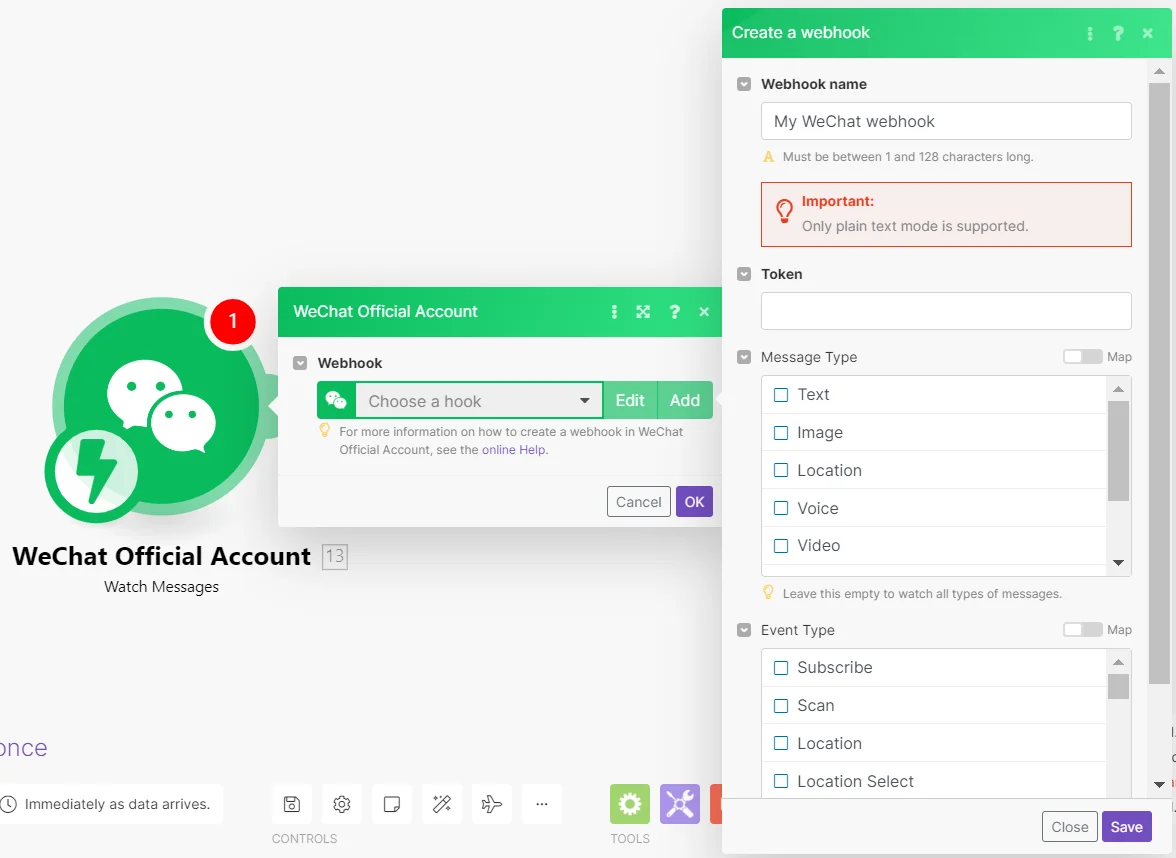
Task: Click the auto-align magic wand icon
Action: coord(442,804)
